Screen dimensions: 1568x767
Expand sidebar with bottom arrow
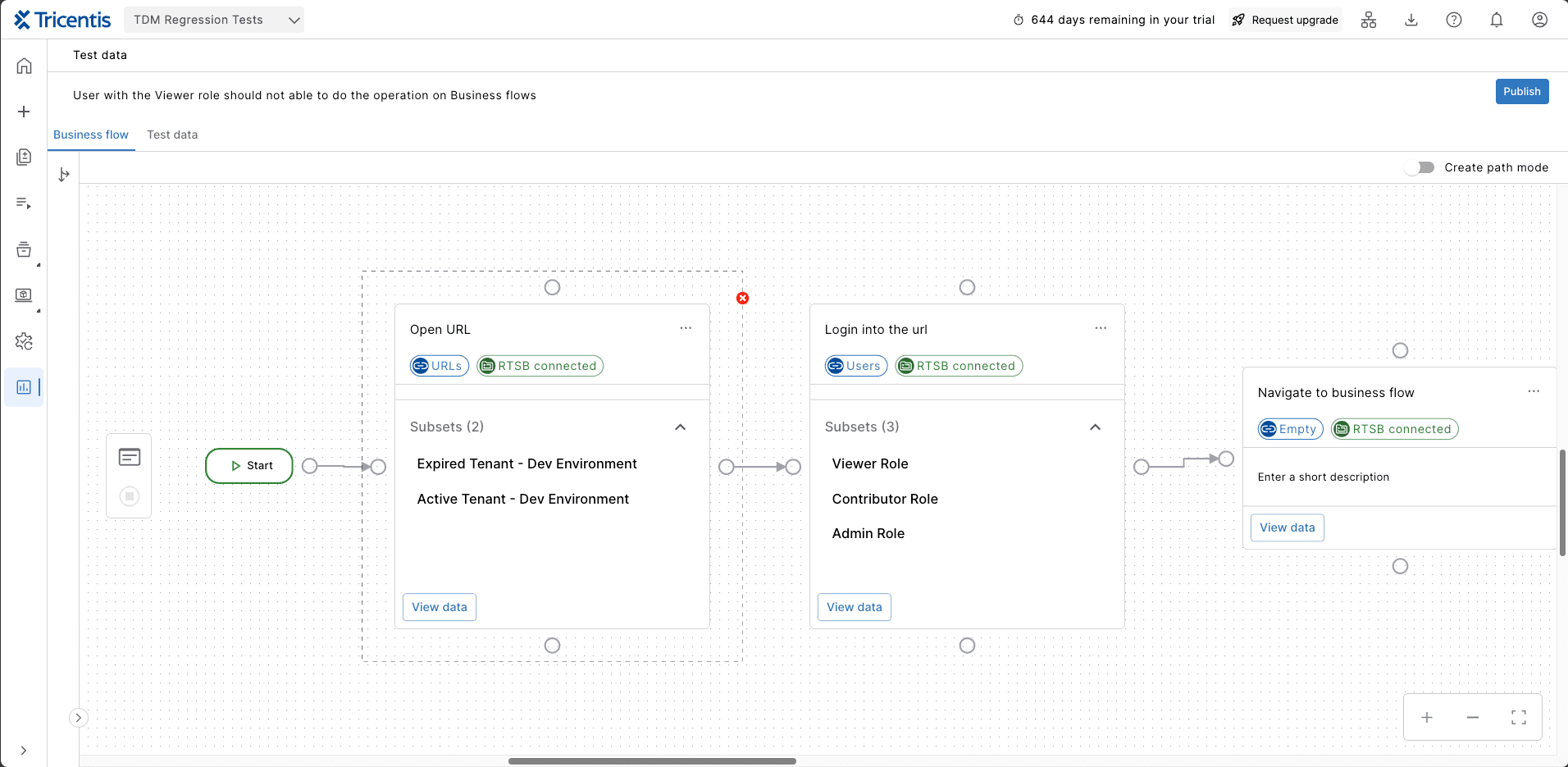point(24,750)
